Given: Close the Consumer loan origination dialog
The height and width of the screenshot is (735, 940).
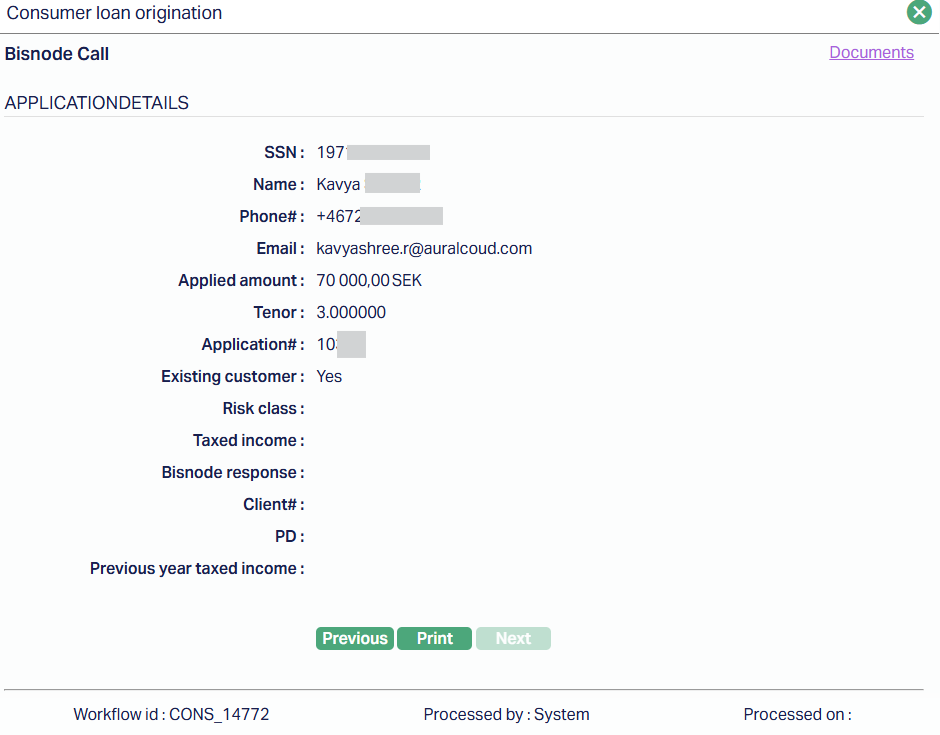Looking at the screenshot, I should [x=919, y=13].
